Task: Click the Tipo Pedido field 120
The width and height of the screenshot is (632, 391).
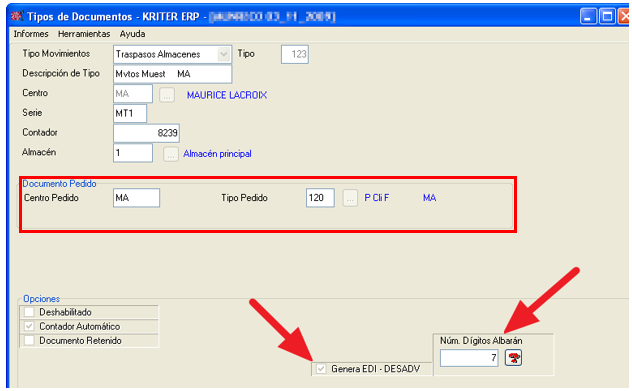Action: click(320, 198)
